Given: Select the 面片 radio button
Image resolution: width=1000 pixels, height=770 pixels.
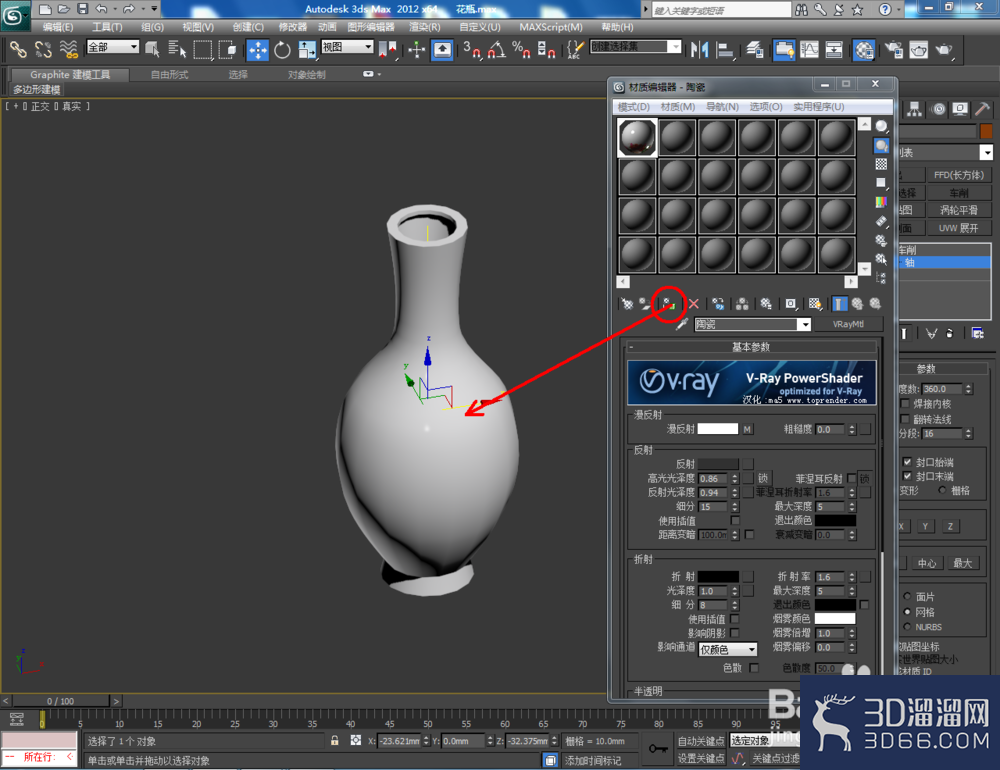Looking at the screenshot, I should point(907,596).
